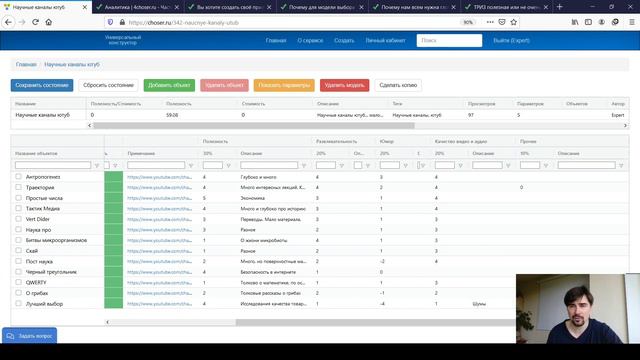640x360 pixels.
Task: Bookmark this page with star icon
Action: point(513,22)
